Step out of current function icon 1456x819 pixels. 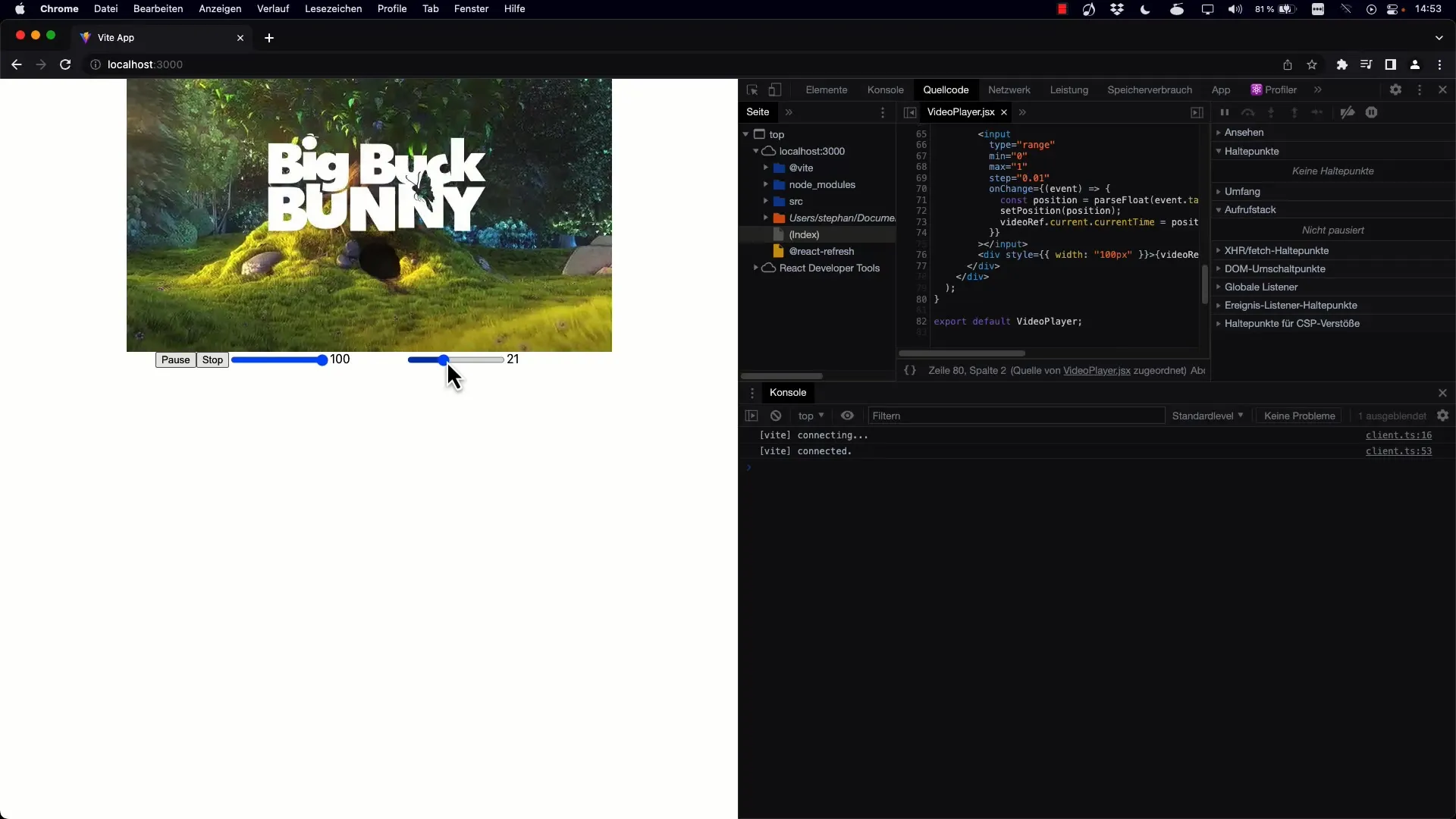[x=1294, y=112]
